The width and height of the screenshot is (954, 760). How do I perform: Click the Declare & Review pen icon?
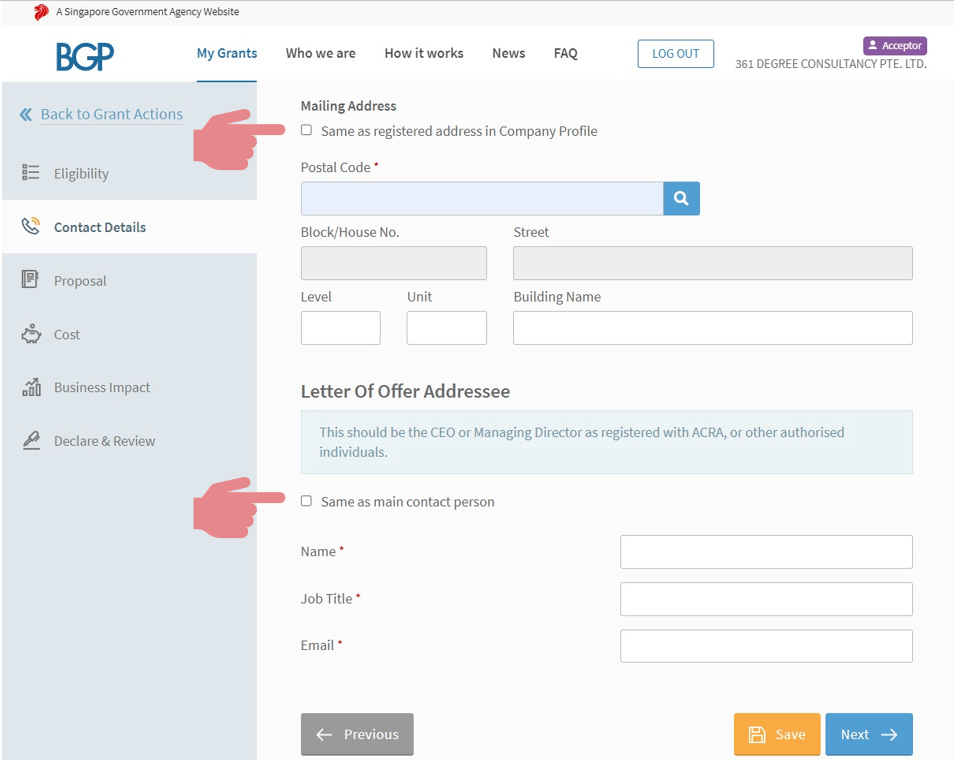31,441
